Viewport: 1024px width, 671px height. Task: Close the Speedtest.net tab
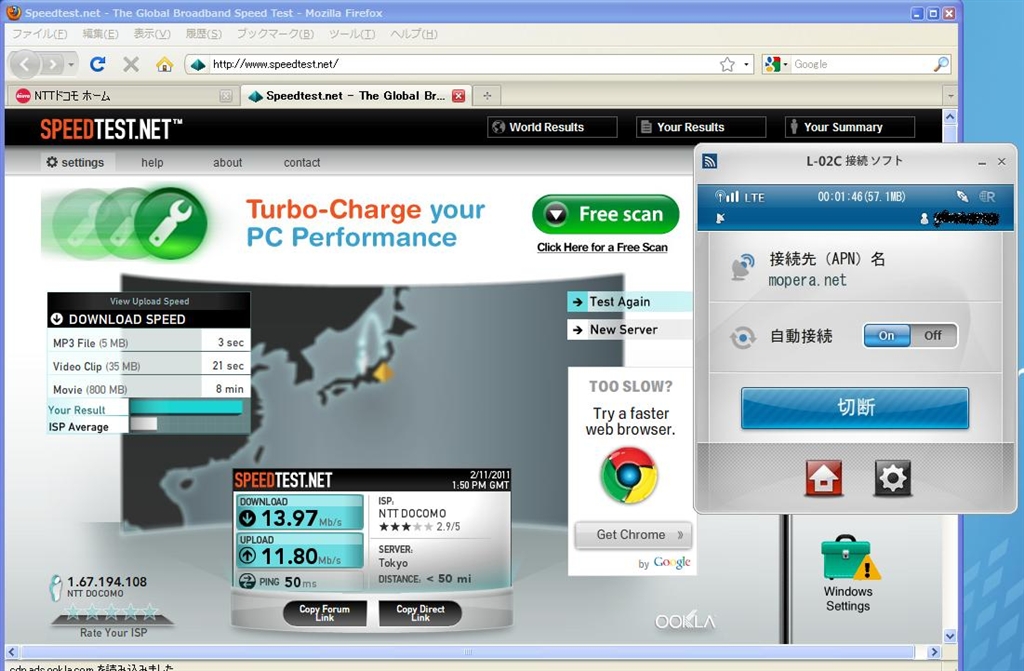pyautogui.click(x=458, y=95)
